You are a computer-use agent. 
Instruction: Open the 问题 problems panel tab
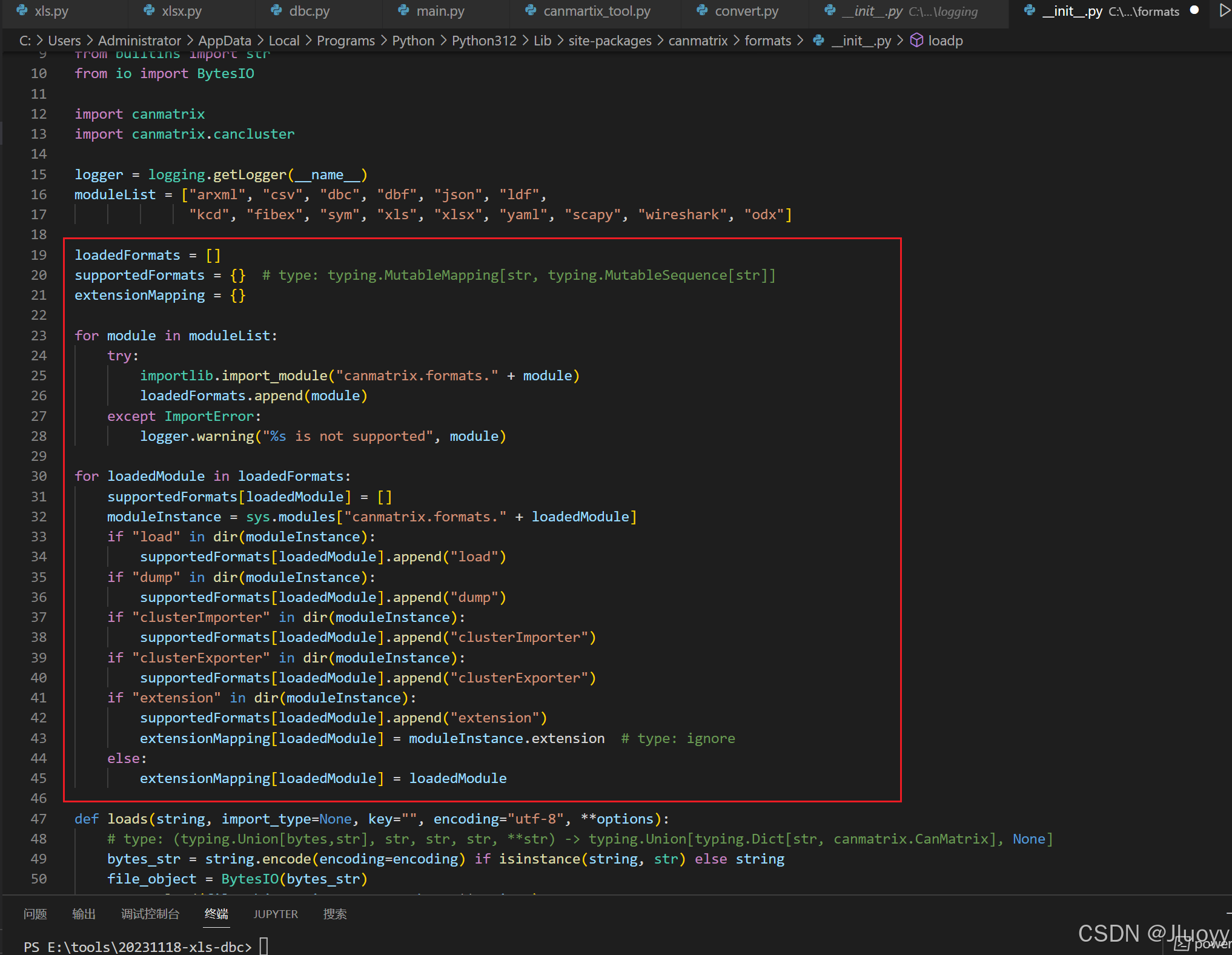pyautogui.click(x=35, y=914)
